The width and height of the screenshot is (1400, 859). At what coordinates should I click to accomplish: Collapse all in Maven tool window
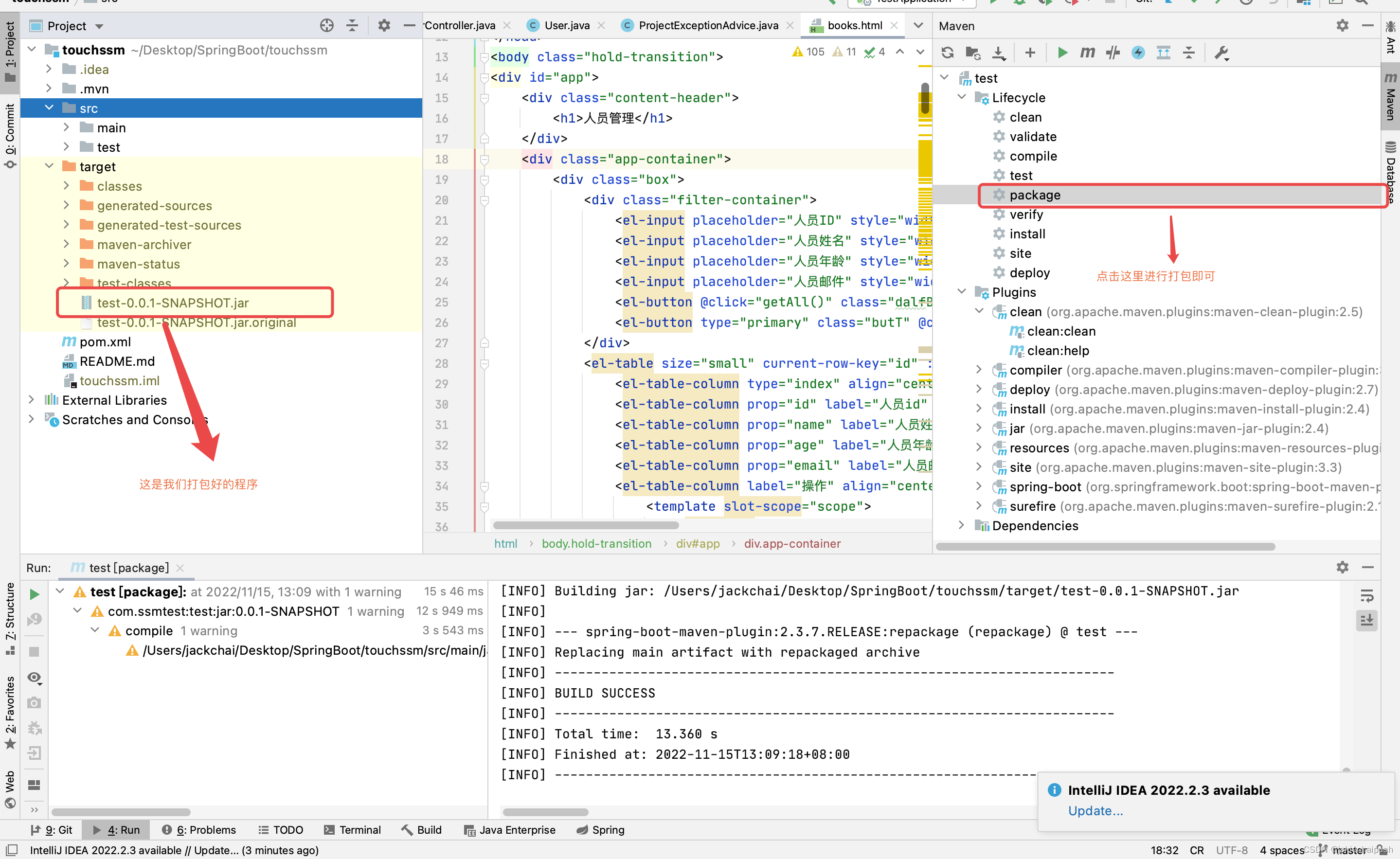[1188, 53]
